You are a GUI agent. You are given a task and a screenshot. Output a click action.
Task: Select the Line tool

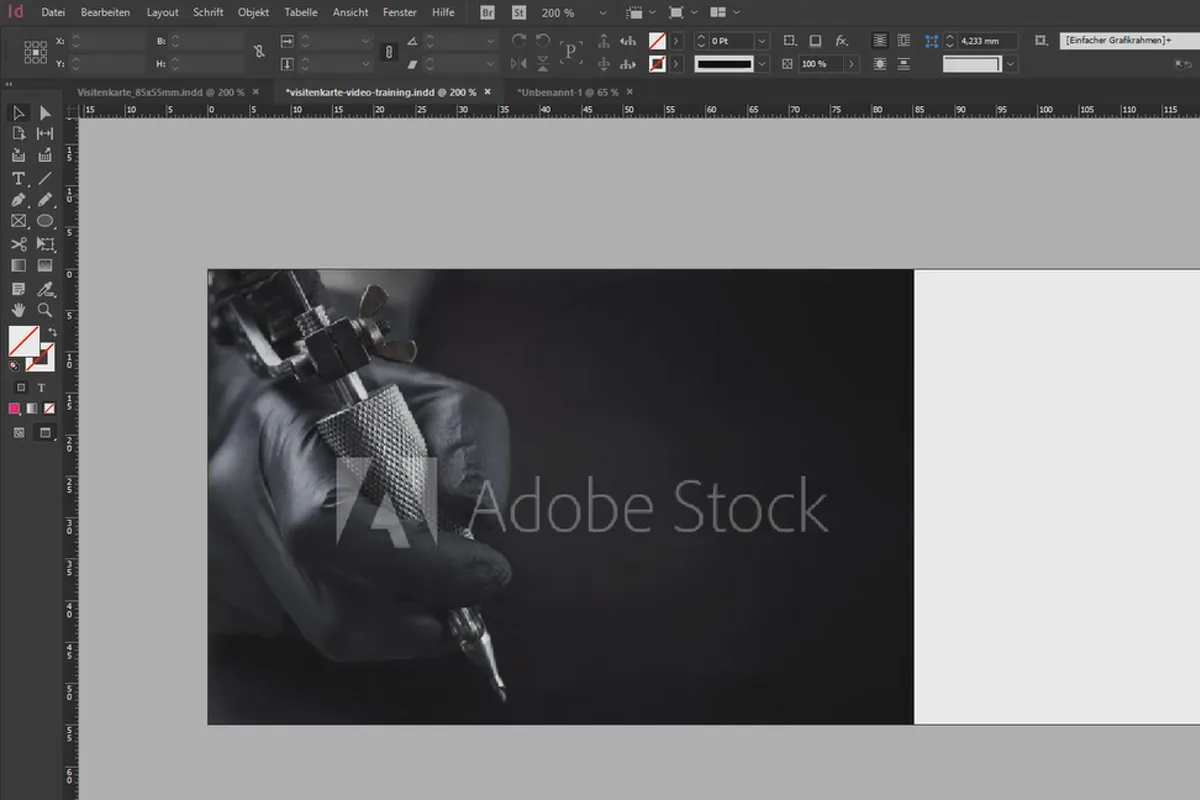[x=45, y=179]
